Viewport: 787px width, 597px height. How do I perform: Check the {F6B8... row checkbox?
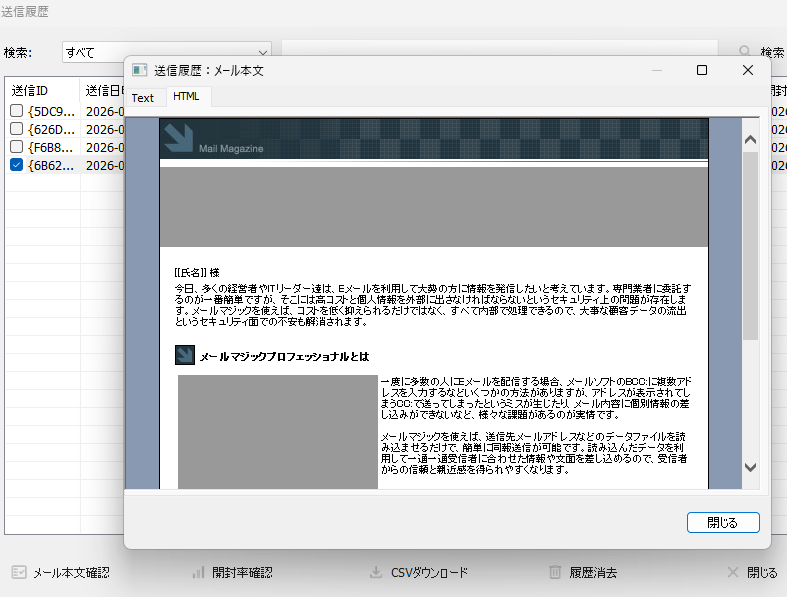(x=17, y=147)
